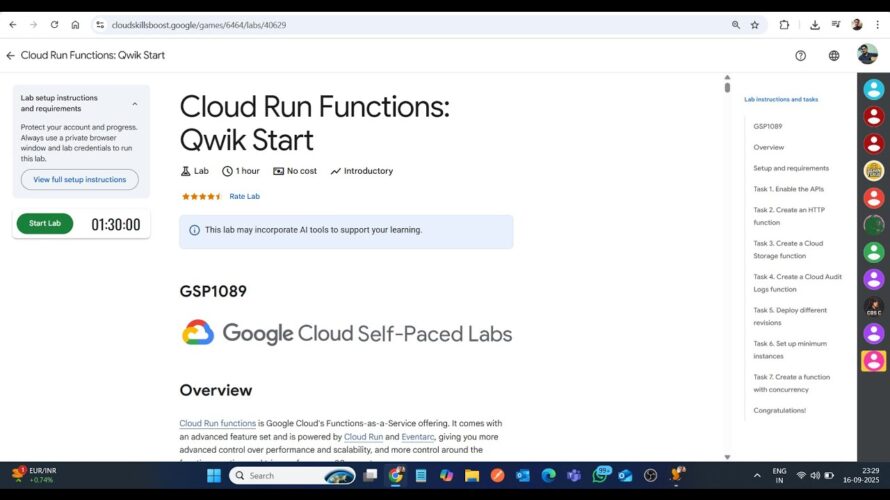The image size is (890, 500).
Task: Open the user profile avatar in header
Action: pos(867,55)
